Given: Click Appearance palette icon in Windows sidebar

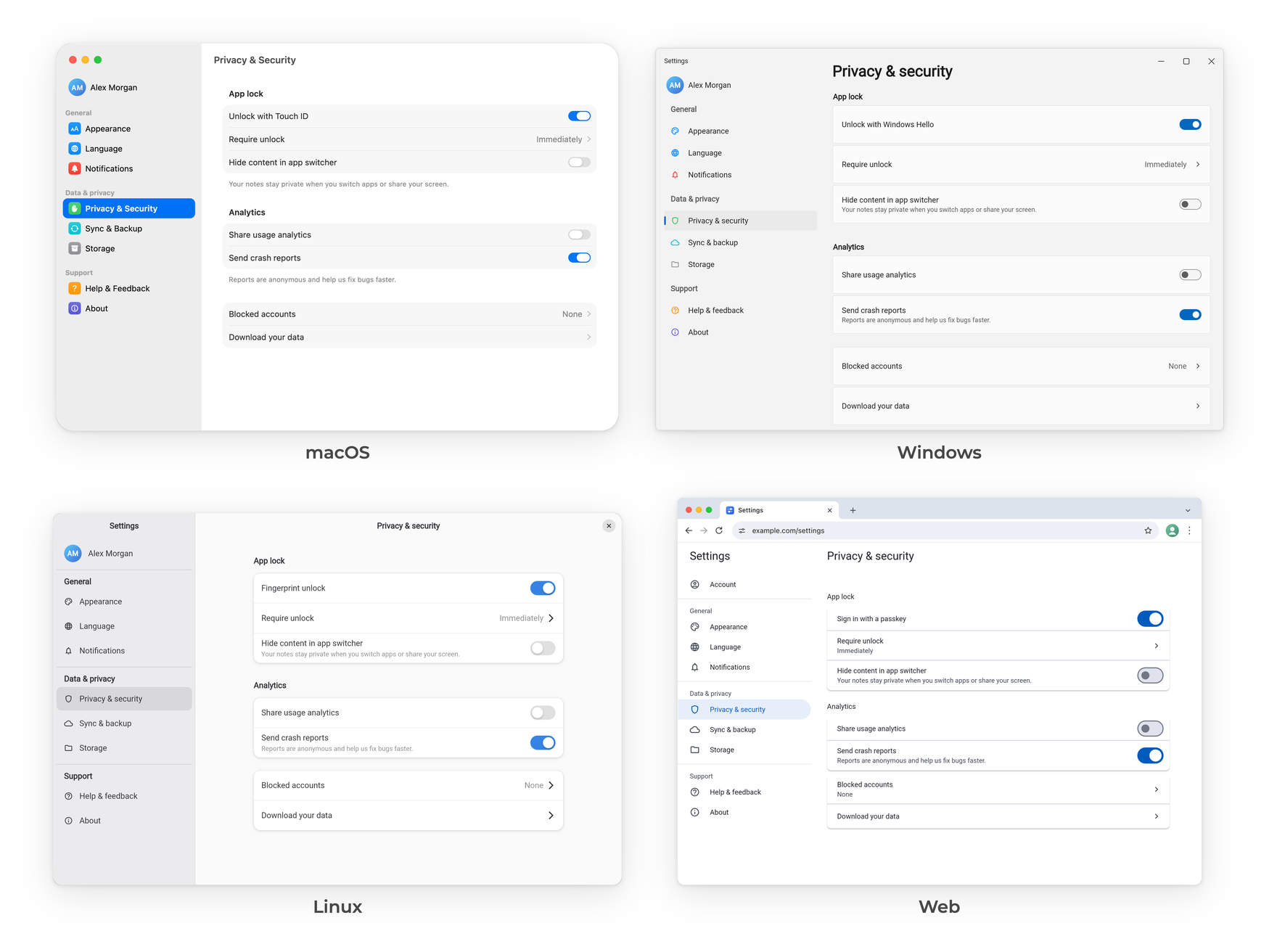Looking at the screenshot, I should pyautogui.click(x=676, y=131).
